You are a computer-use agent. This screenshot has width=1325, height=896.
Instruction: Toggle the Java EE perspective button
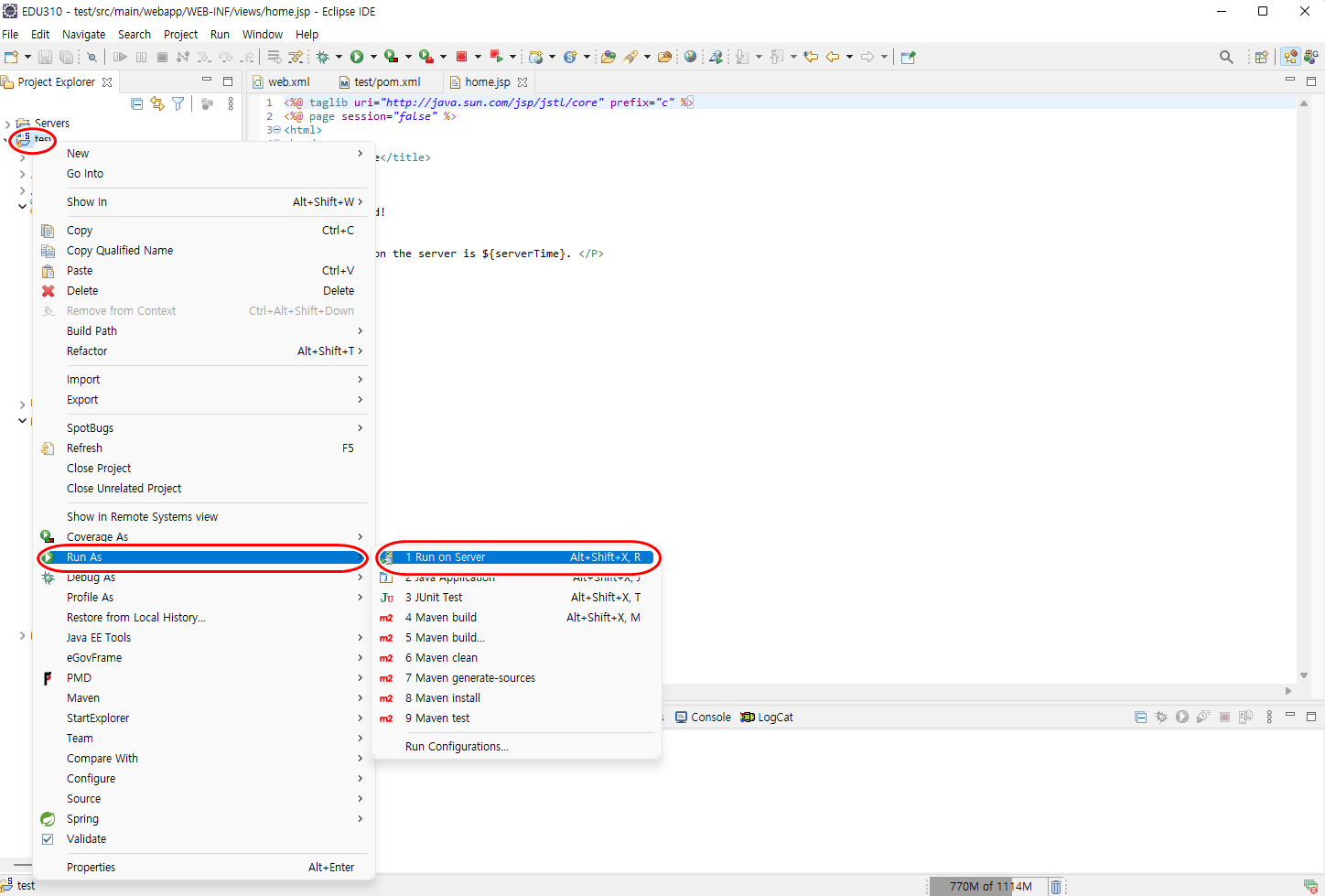tap(1290, 57)
